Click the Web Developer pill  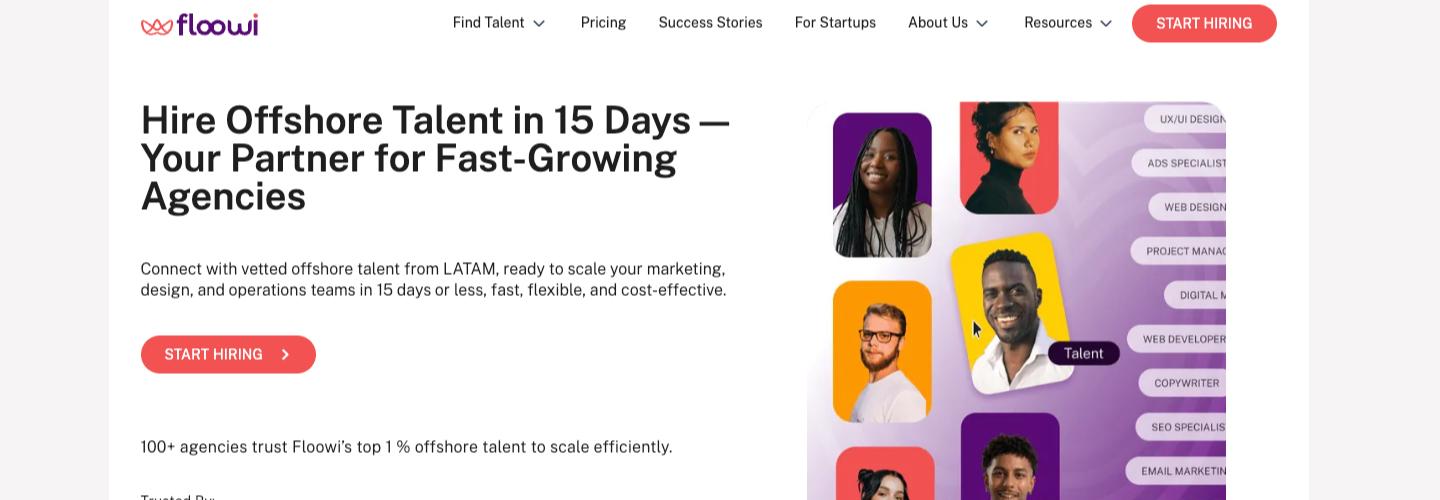coord(1181,339)
